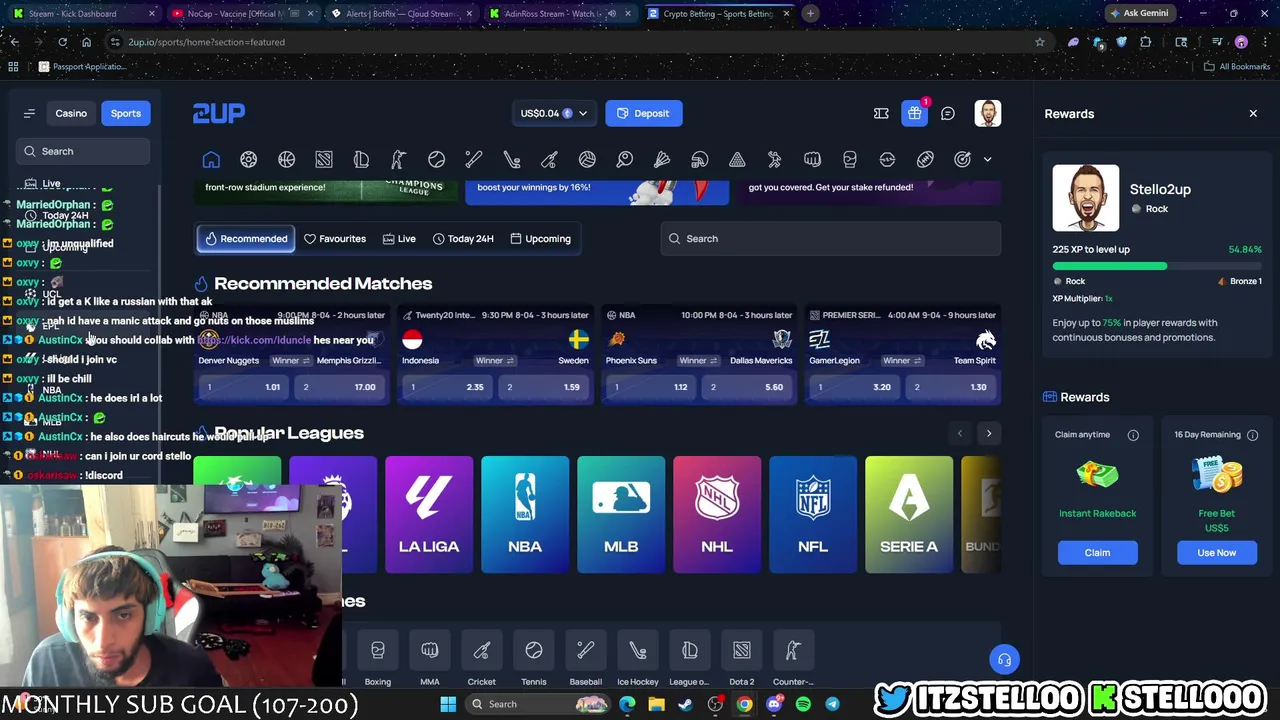1280x720 pixels.
Task: Click Use Now for Free Bet
Action: coord(1217,553)
